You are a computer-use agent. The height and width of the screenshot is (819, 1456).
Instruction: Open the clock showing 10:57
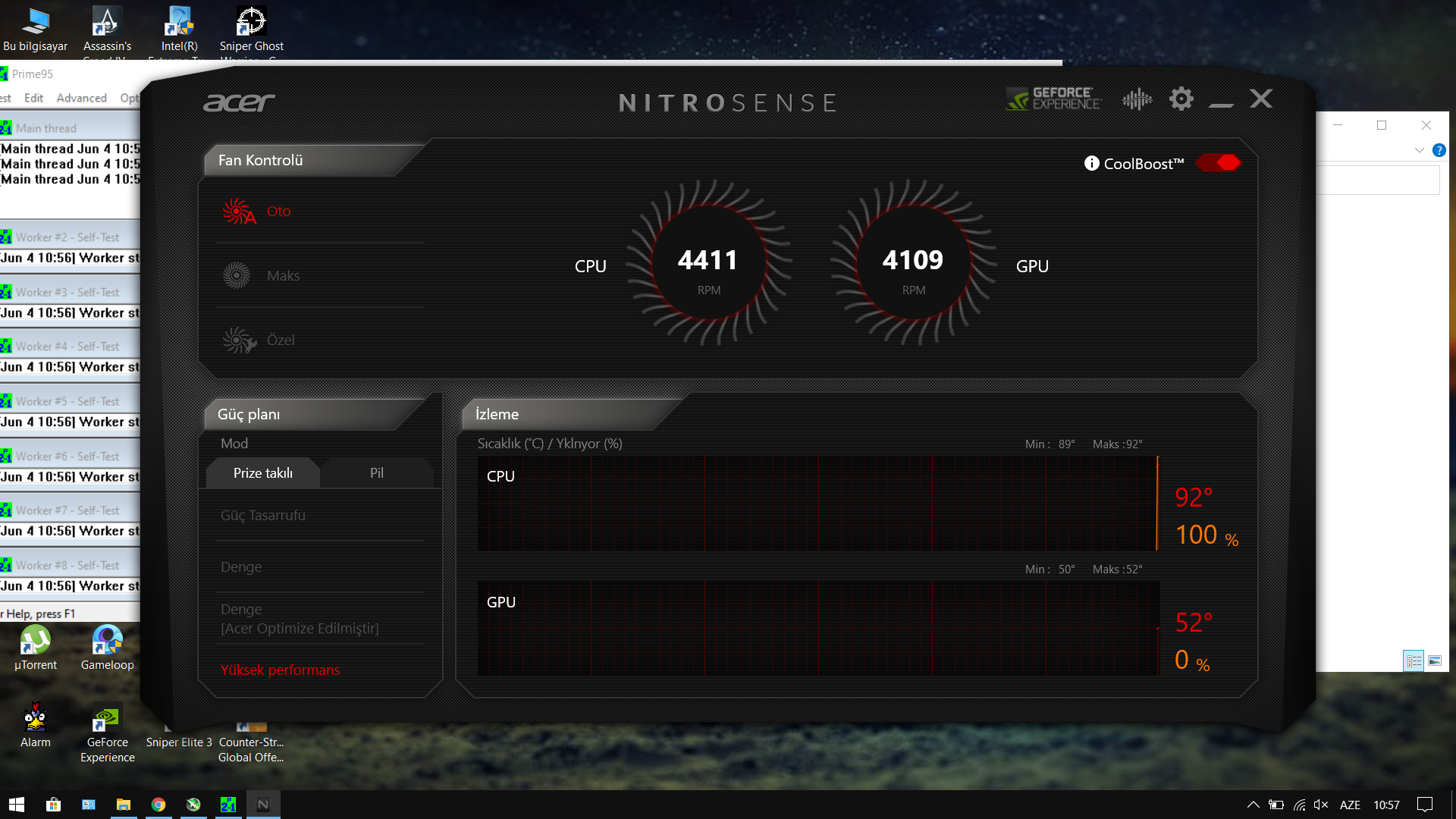(1386, 805)
